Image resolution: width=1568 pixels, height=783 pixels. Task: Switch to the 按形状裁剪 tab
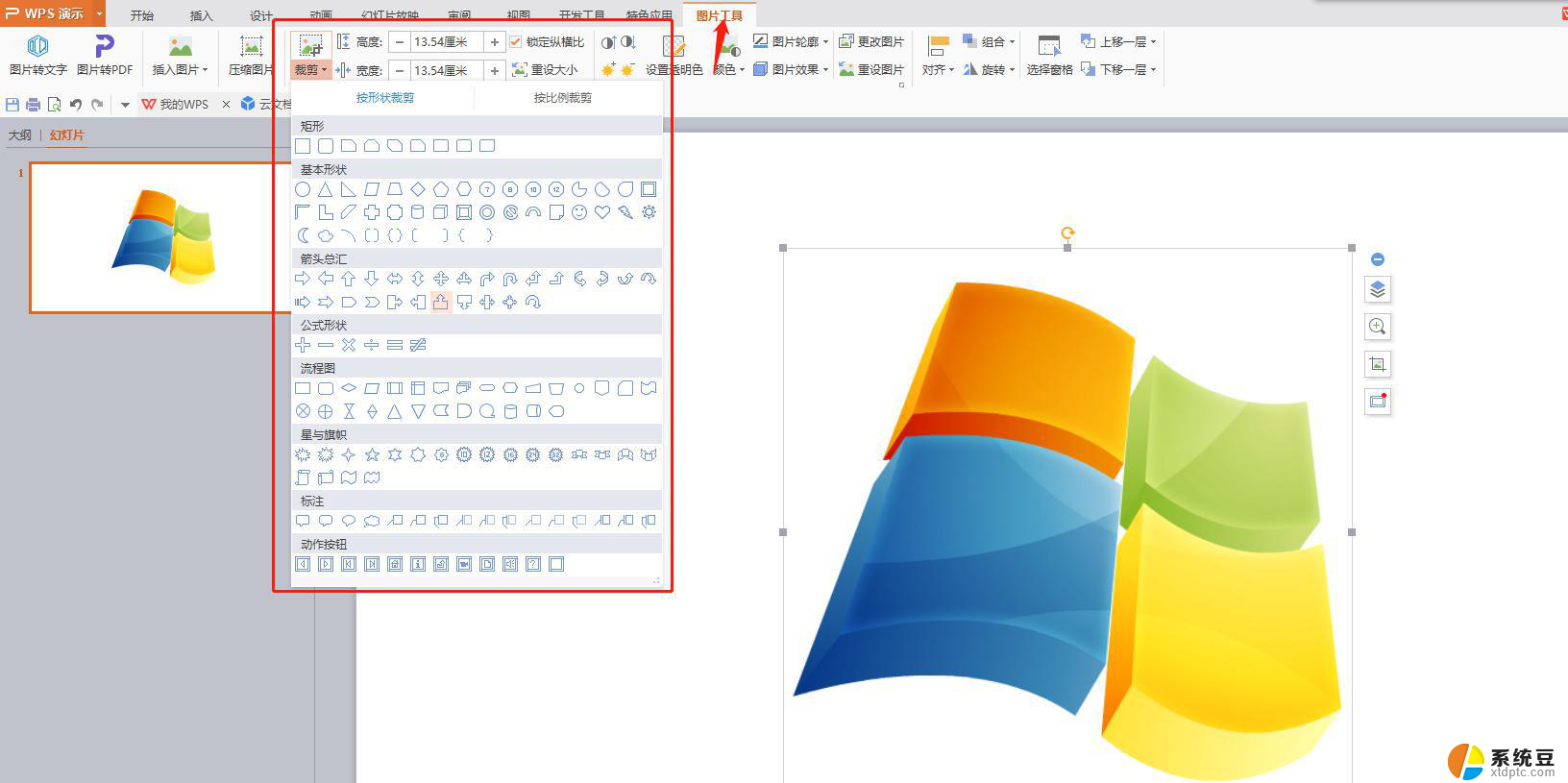click(385, 98)
